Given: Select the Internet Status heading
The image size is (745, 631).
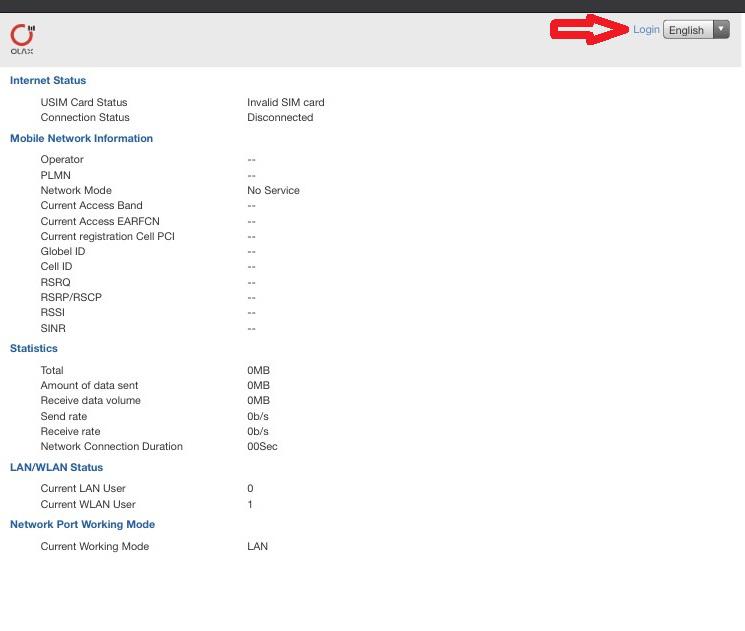Looking at the screenshot, I should 48,80.
